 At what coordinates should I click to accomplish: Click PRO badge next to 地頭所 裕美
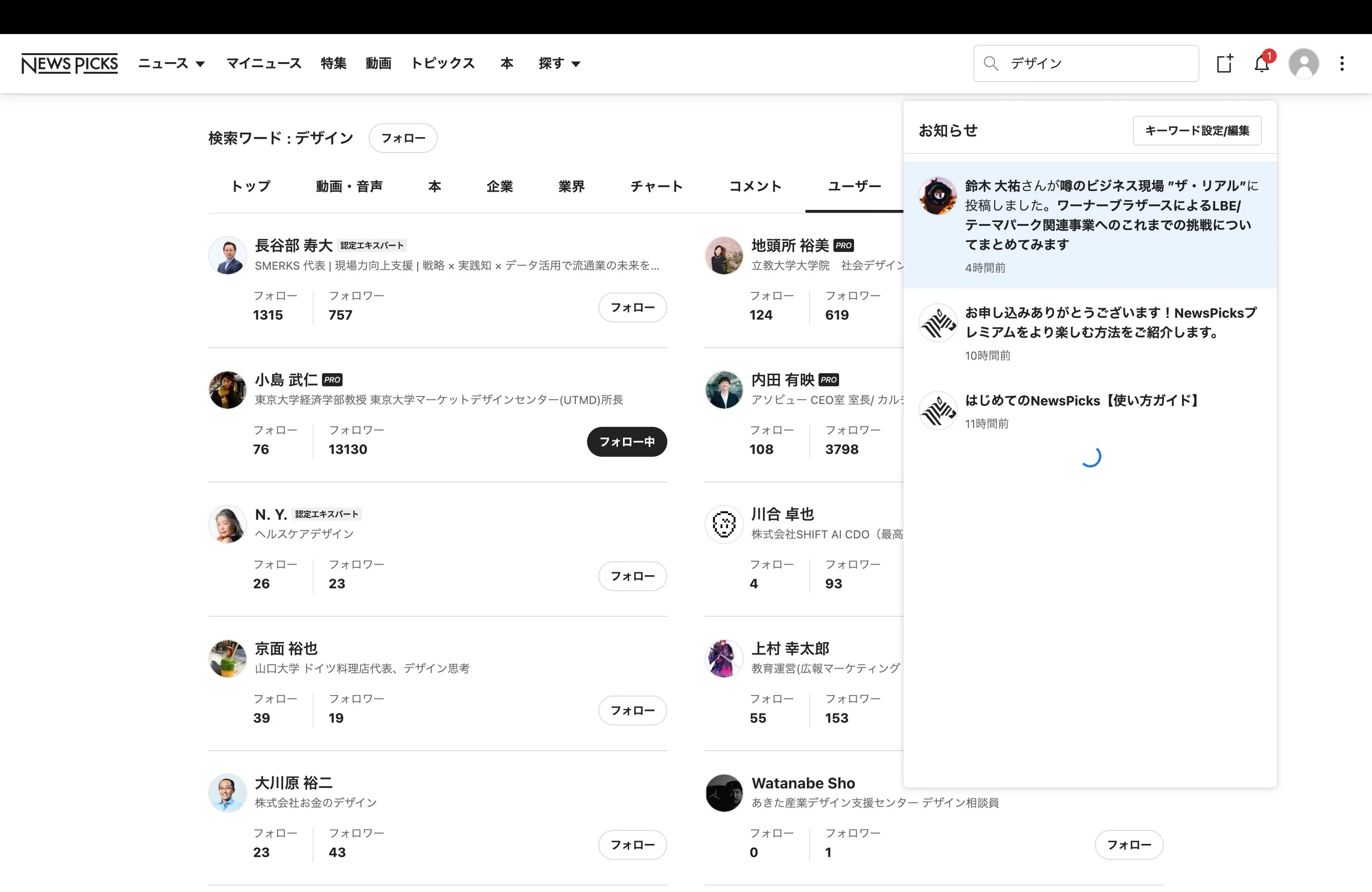843,245
